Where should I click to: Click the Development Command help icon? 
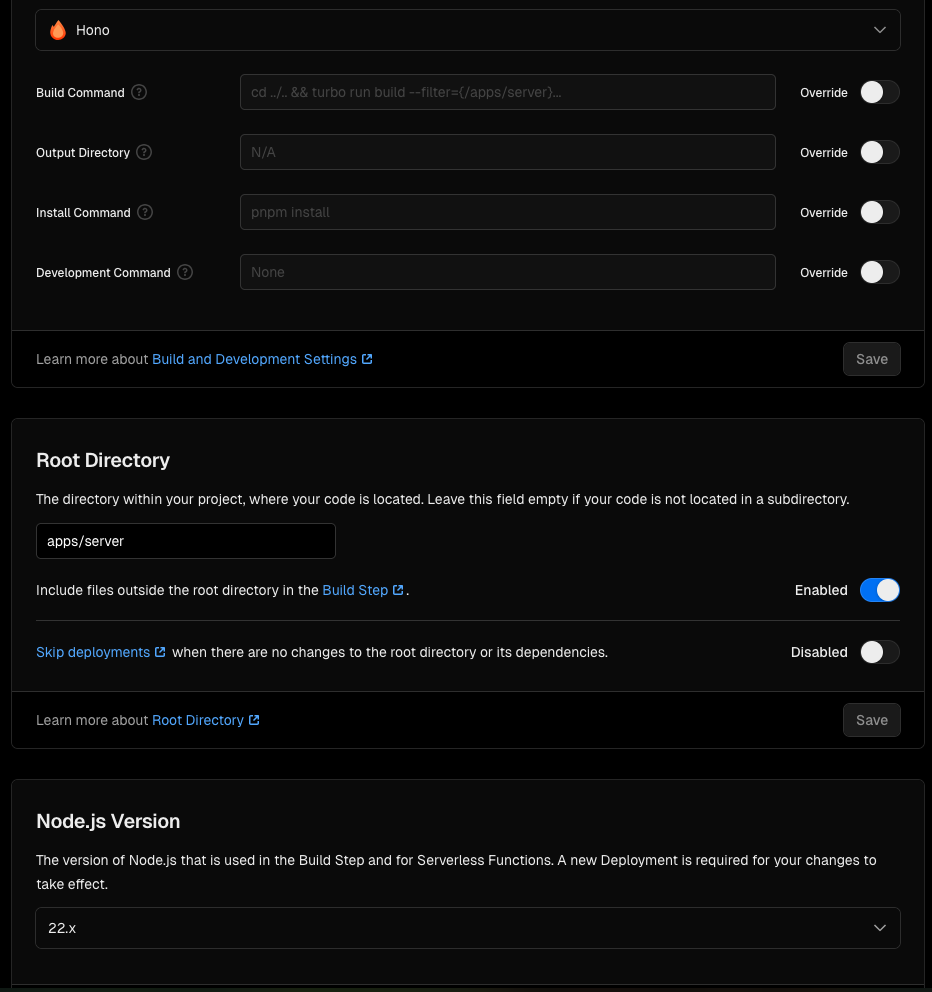[185, 273]
